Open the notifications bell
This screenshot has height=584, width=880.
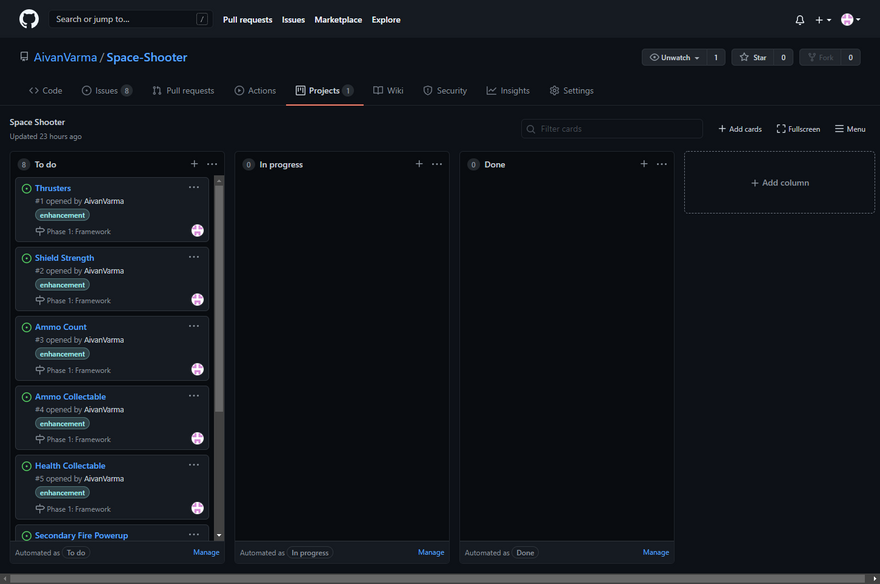click(799, 20)
